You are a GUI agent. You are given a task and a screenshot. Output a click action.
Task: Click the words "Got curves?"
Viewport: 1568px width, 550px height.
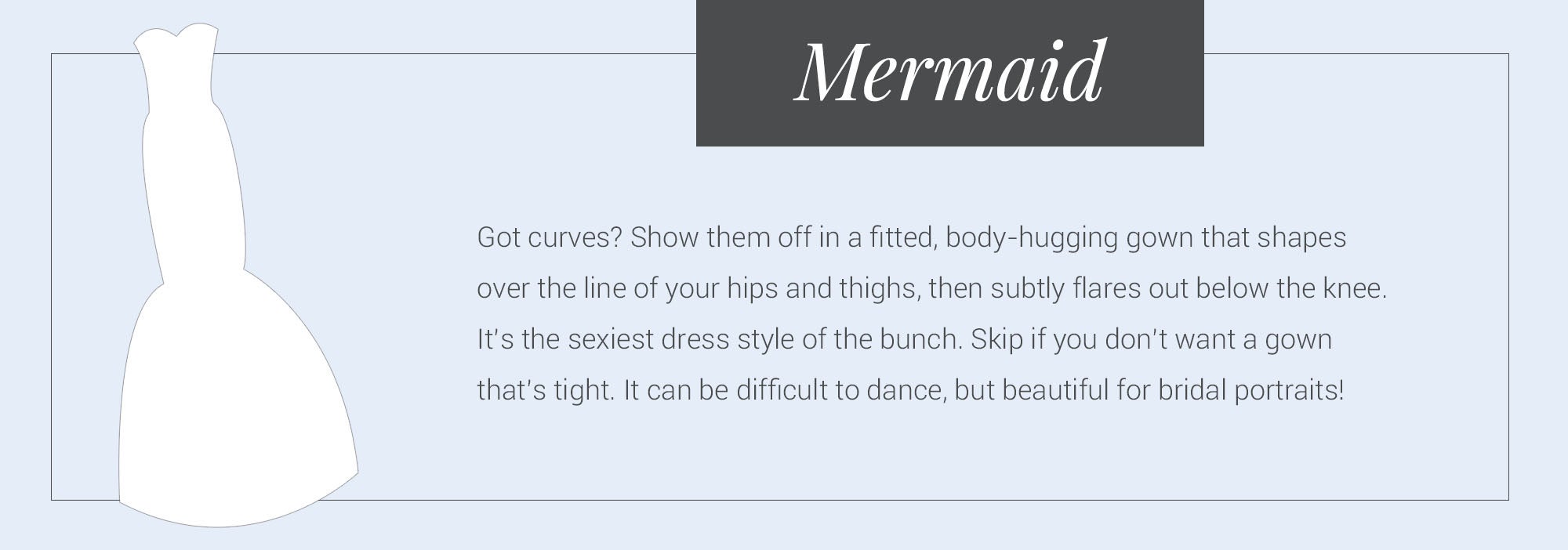point(549,237)
